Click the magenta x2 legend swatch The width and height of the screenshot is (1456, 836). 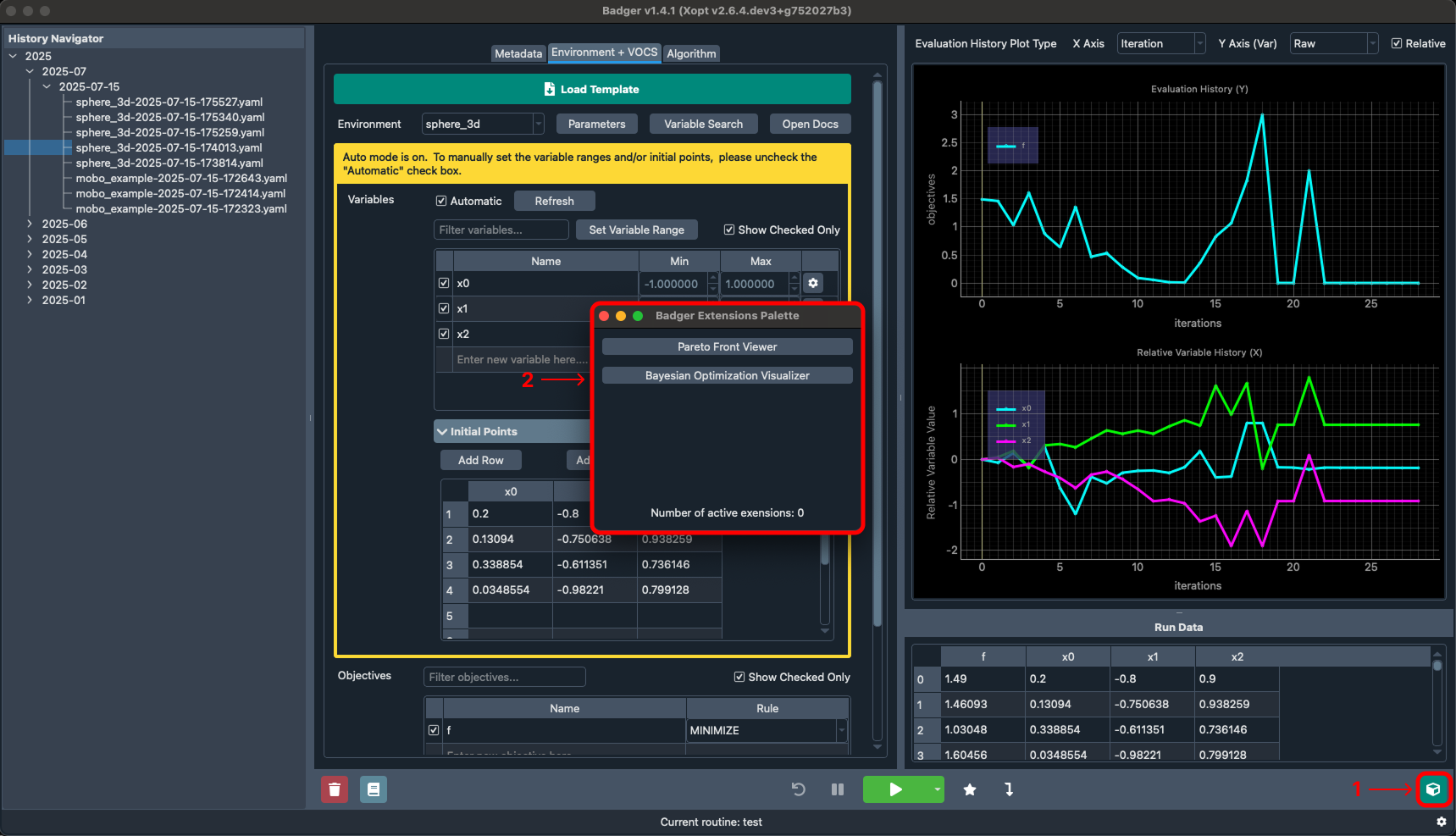click(x=1005, y=440)
